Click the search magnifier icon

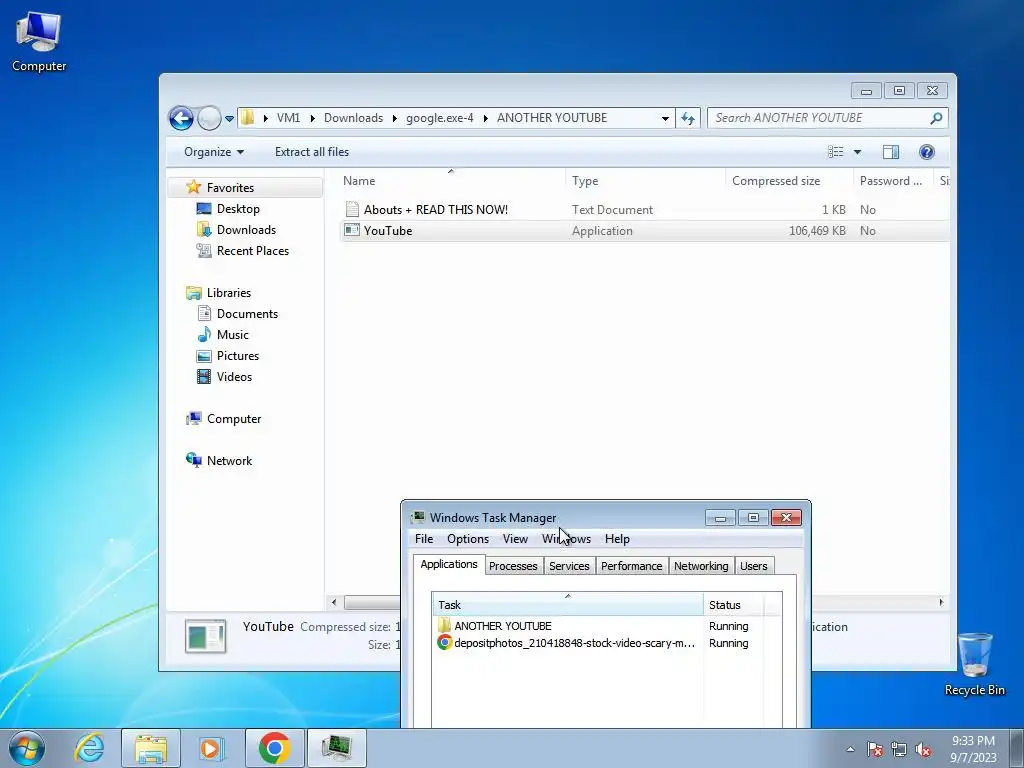(x=936, y=118)
